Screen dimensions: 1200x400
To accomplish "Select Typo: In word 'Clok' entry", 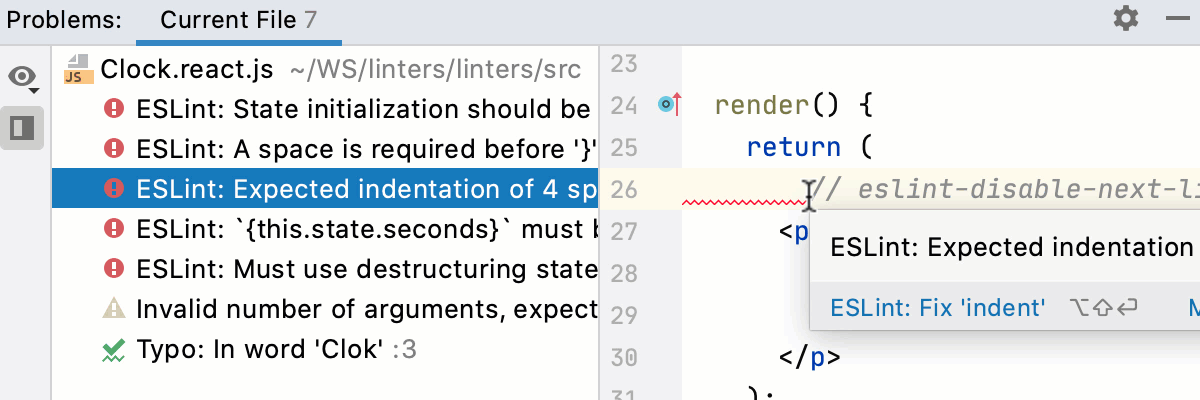I will pos(260,350).
